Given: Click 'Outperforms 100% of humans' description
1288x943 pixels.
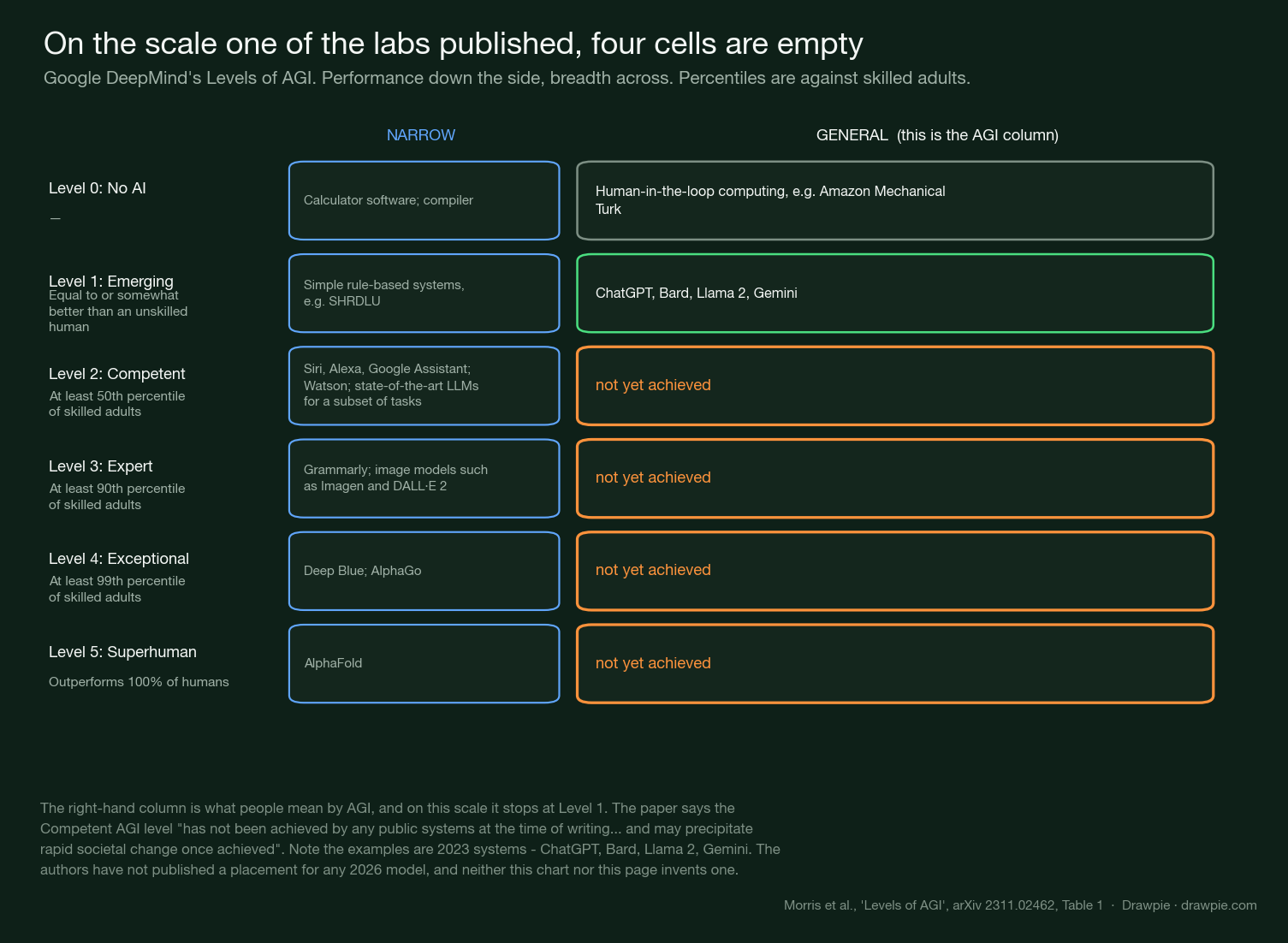Looking at the screenshot, I should pyautogui.click(x=139, y=682).
